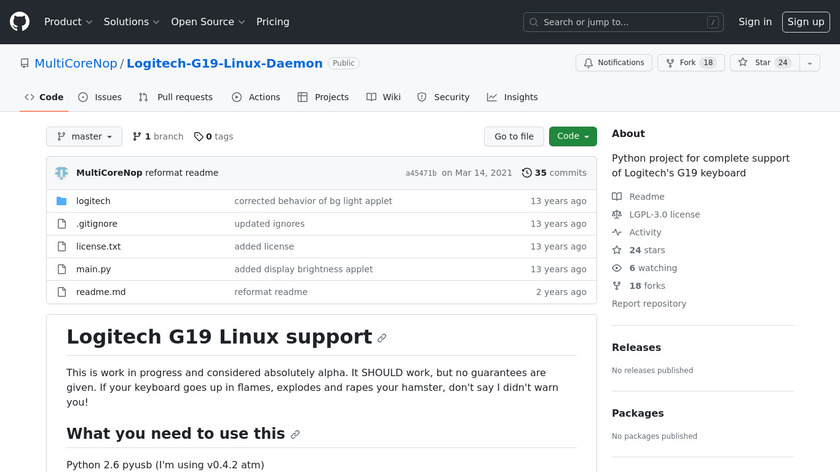Expand the master branch dropdown

click(x=84, y=137)
